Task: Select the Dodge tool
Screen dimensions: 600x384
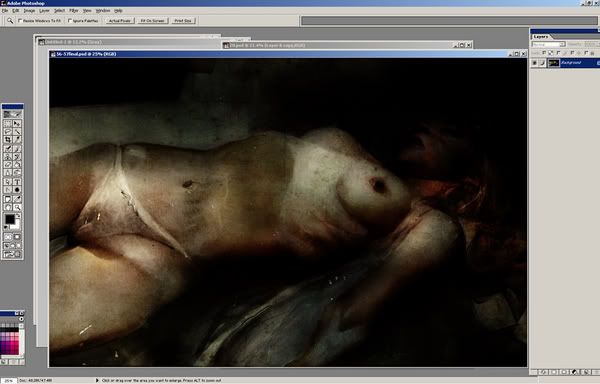Action: (17, 173)
